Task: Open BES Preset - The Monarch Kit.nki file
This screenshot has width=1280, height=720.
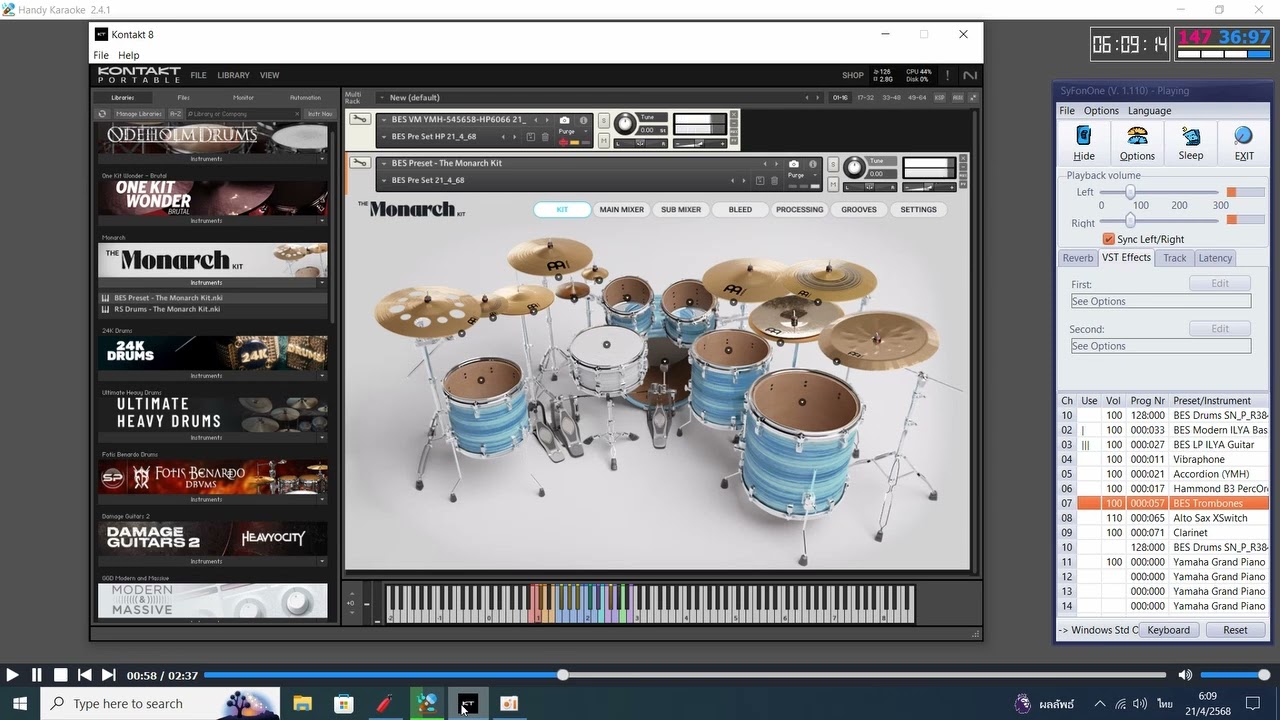Action: point(168,298)
